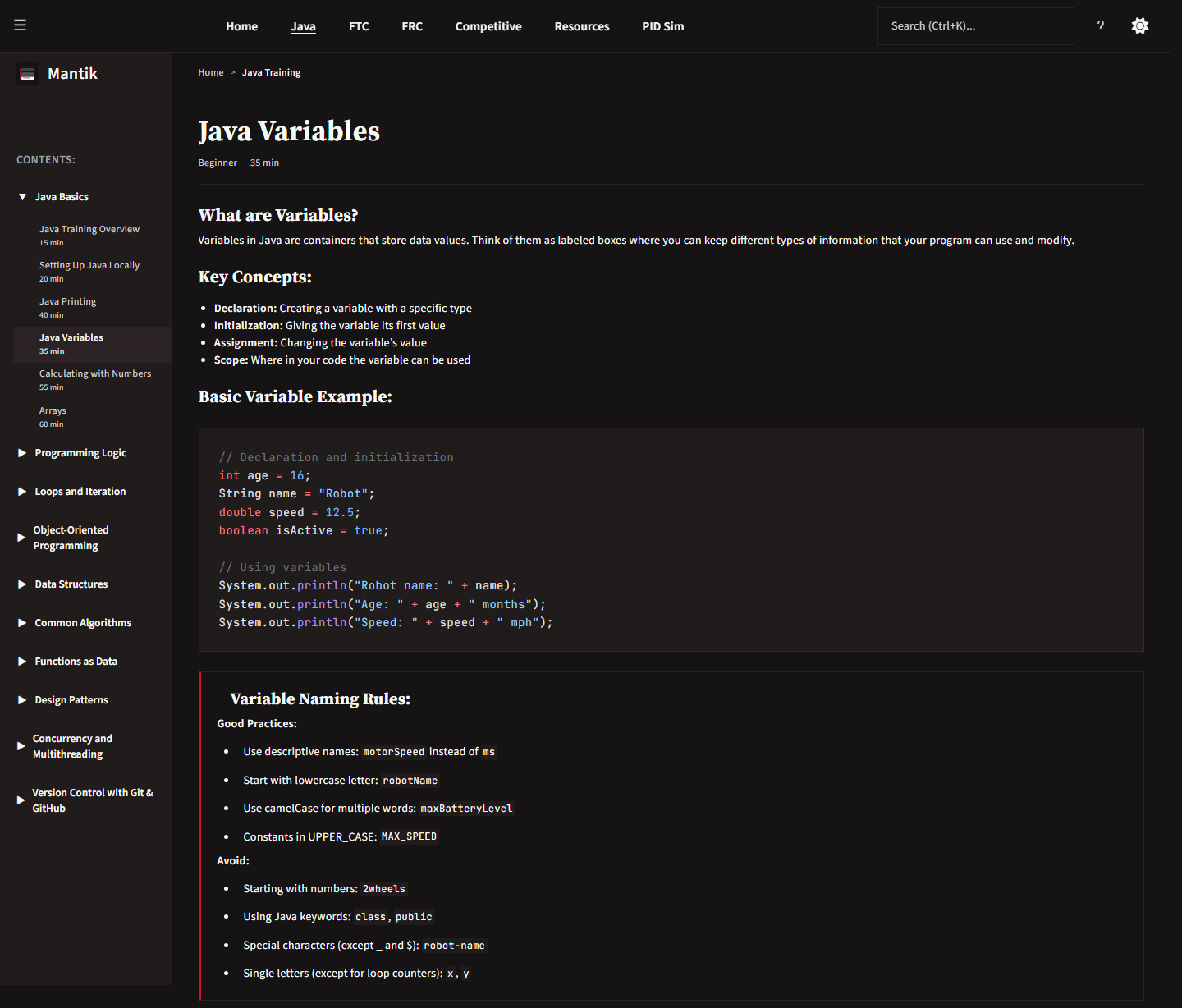Click the 'Basic Variable Example:' heading
Screen dimensions: 1182x1008
295,396
